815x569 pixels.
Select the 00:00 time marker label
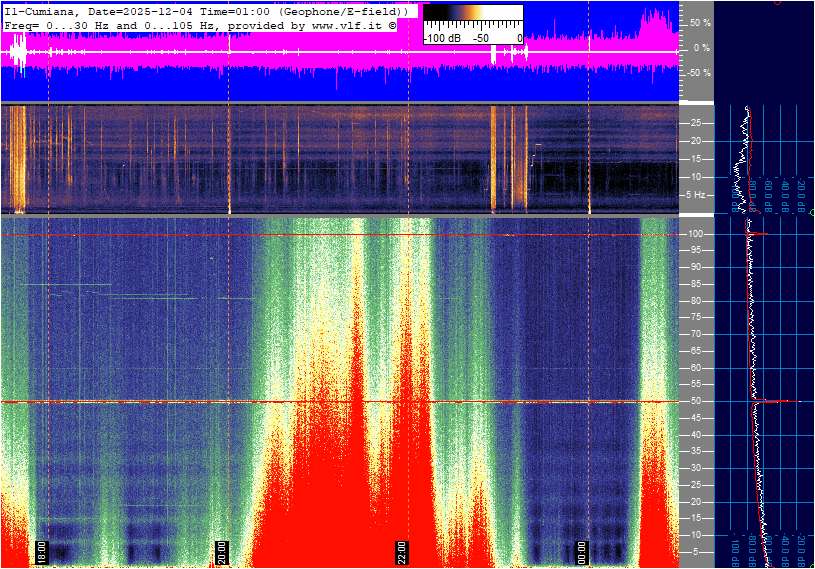(581, 552)
